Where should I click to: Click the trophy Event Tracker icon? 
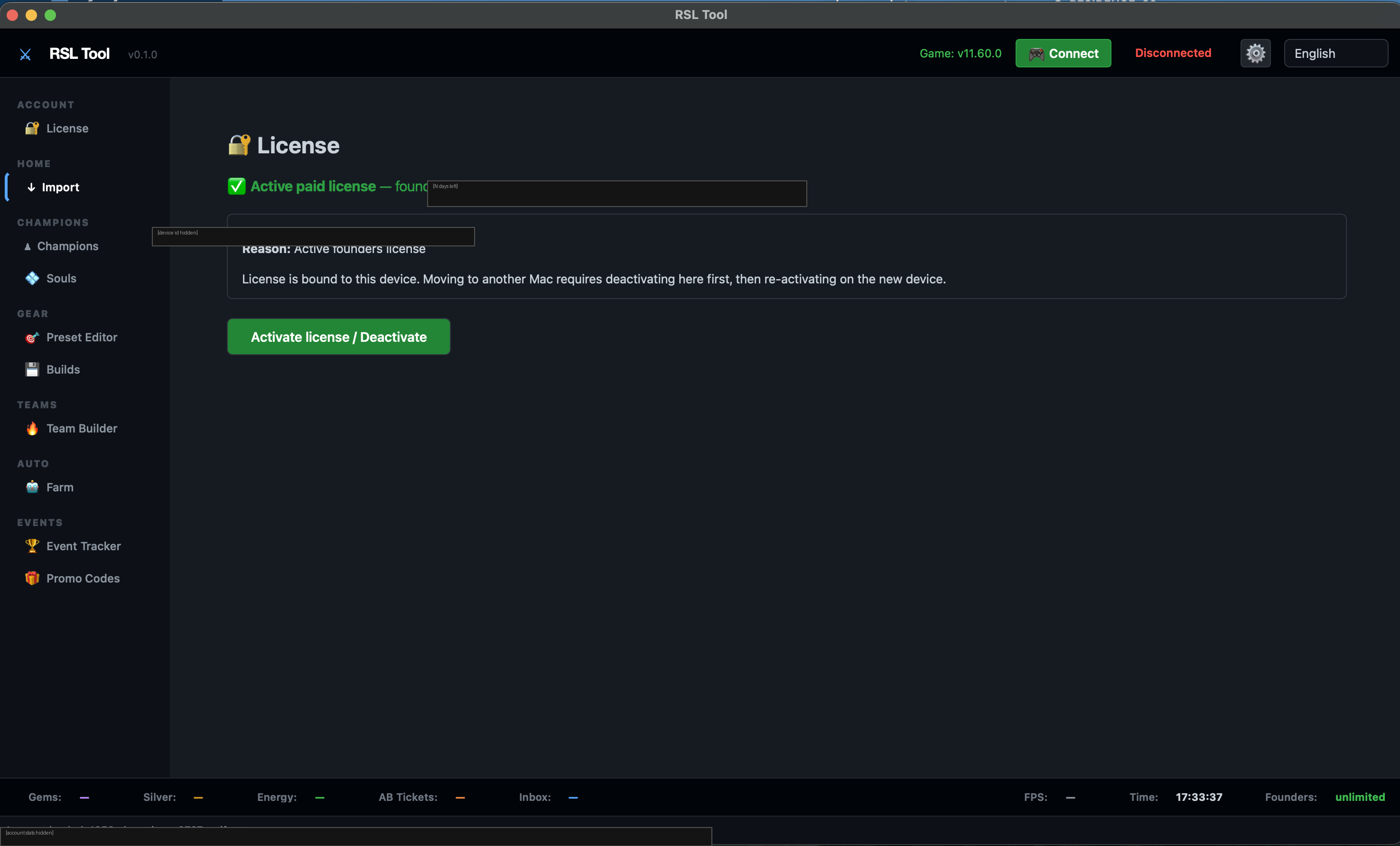[32, 546]
